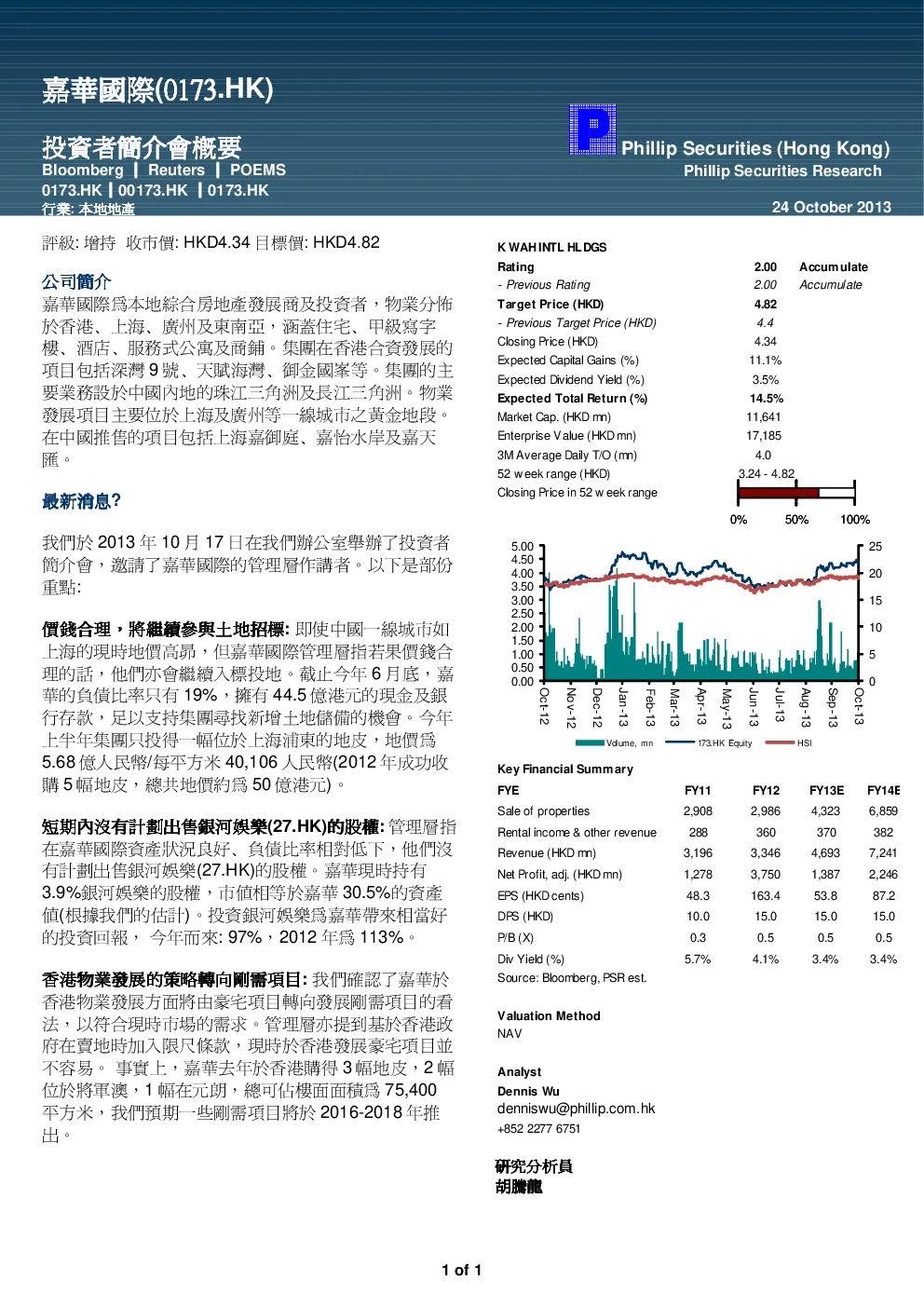Click the Key Financial Summary heading
The image size is (924, 1307).
pos(565,769)
